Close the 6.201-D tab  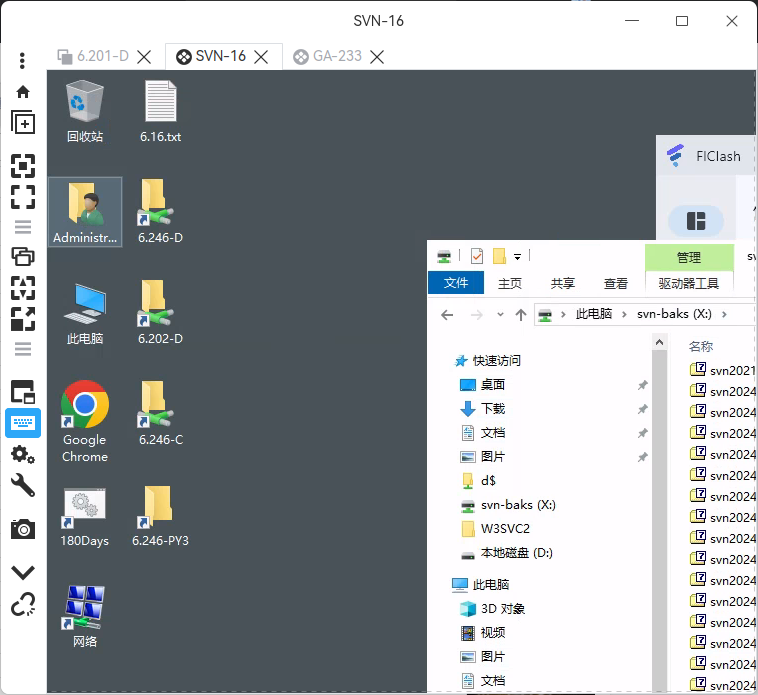pyautogui.click(x=144, y=57)
